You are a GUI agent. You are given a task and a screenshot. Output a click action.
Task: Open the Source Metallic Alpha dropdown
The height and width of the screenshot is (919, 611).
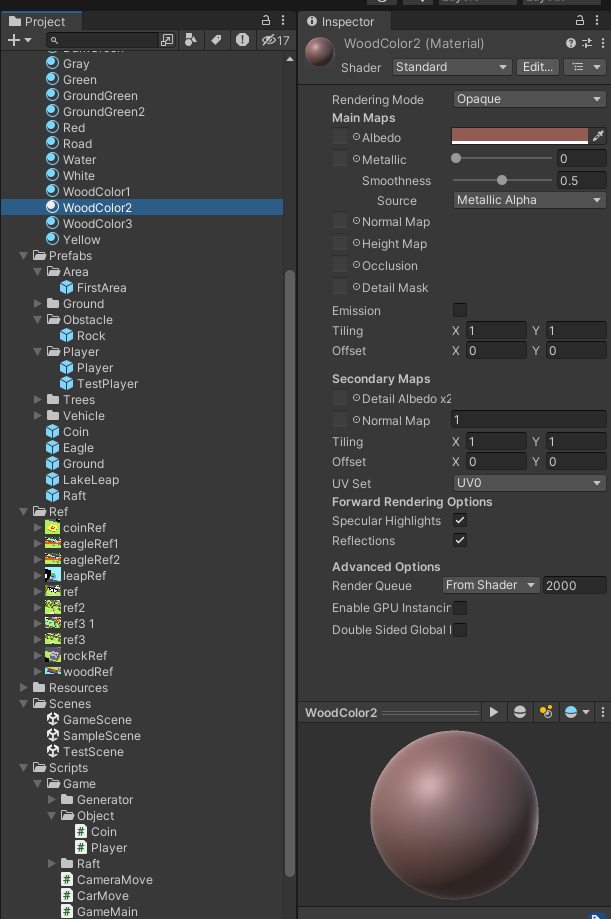[x=529, y=200]
